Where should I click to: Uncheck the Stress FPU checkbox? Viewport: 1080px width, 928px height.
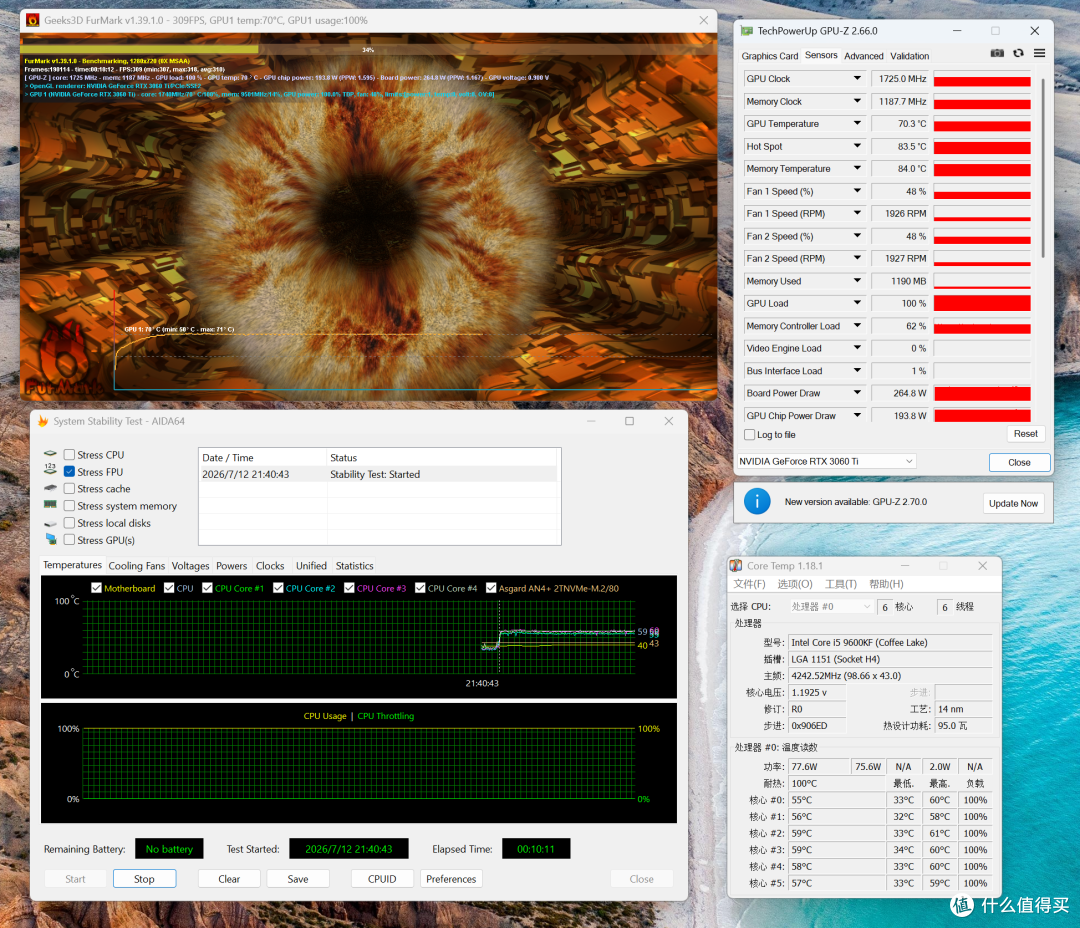[69, 472]
